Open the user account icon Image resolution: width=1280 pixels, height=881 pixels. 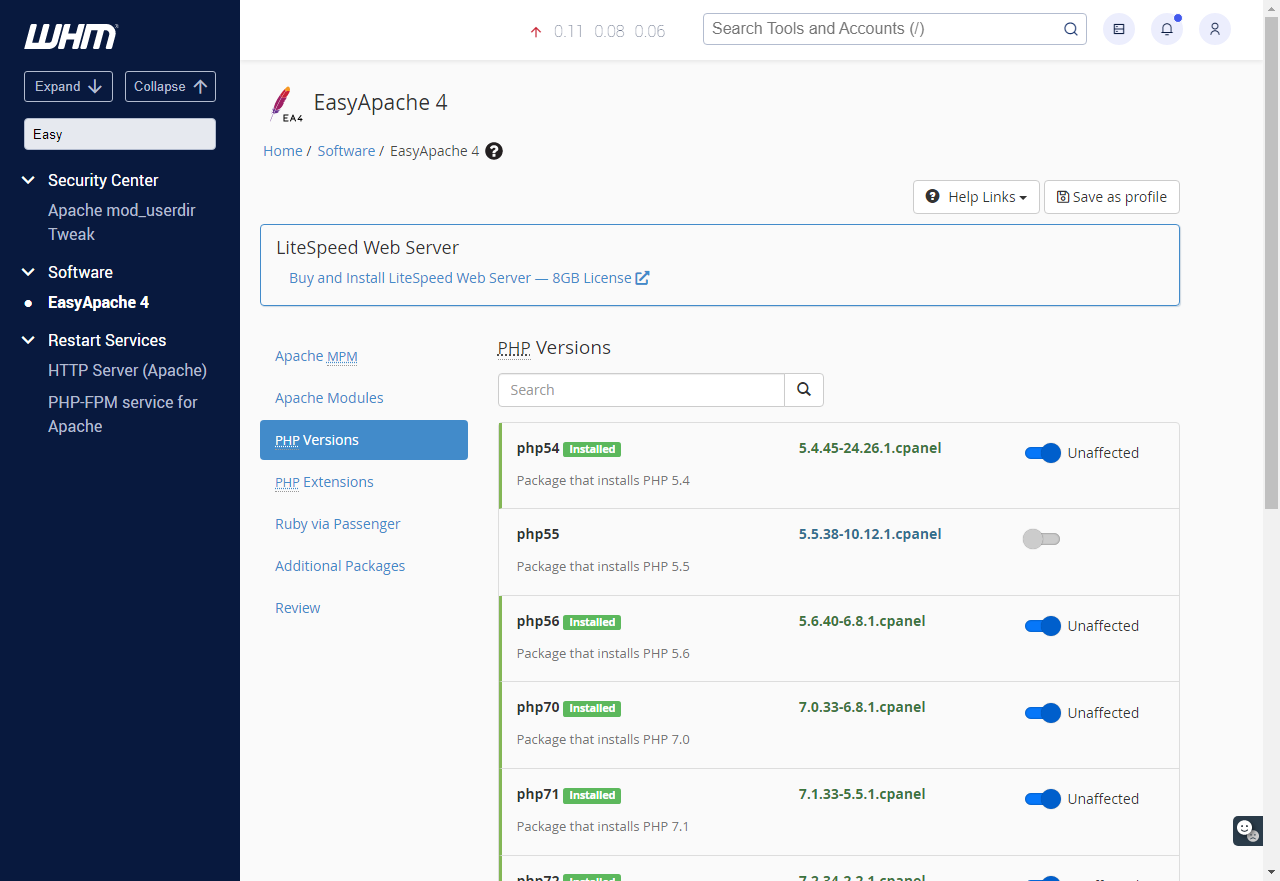[x=1215, y=29]
